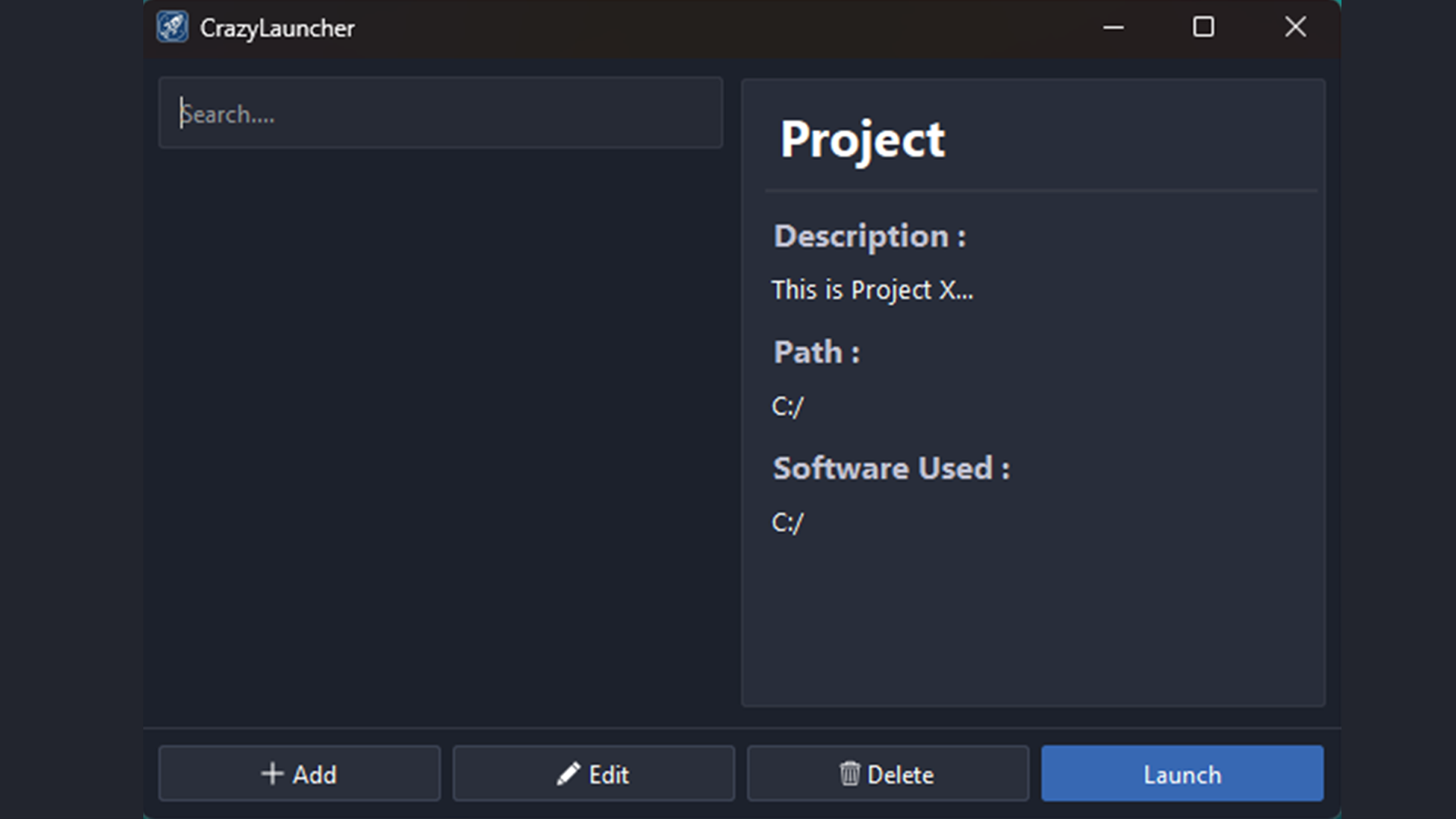The height and width of the screenshot is (819, 1456).
Task: Close the CrazyLauncher window
Action: coord(1295,27)
